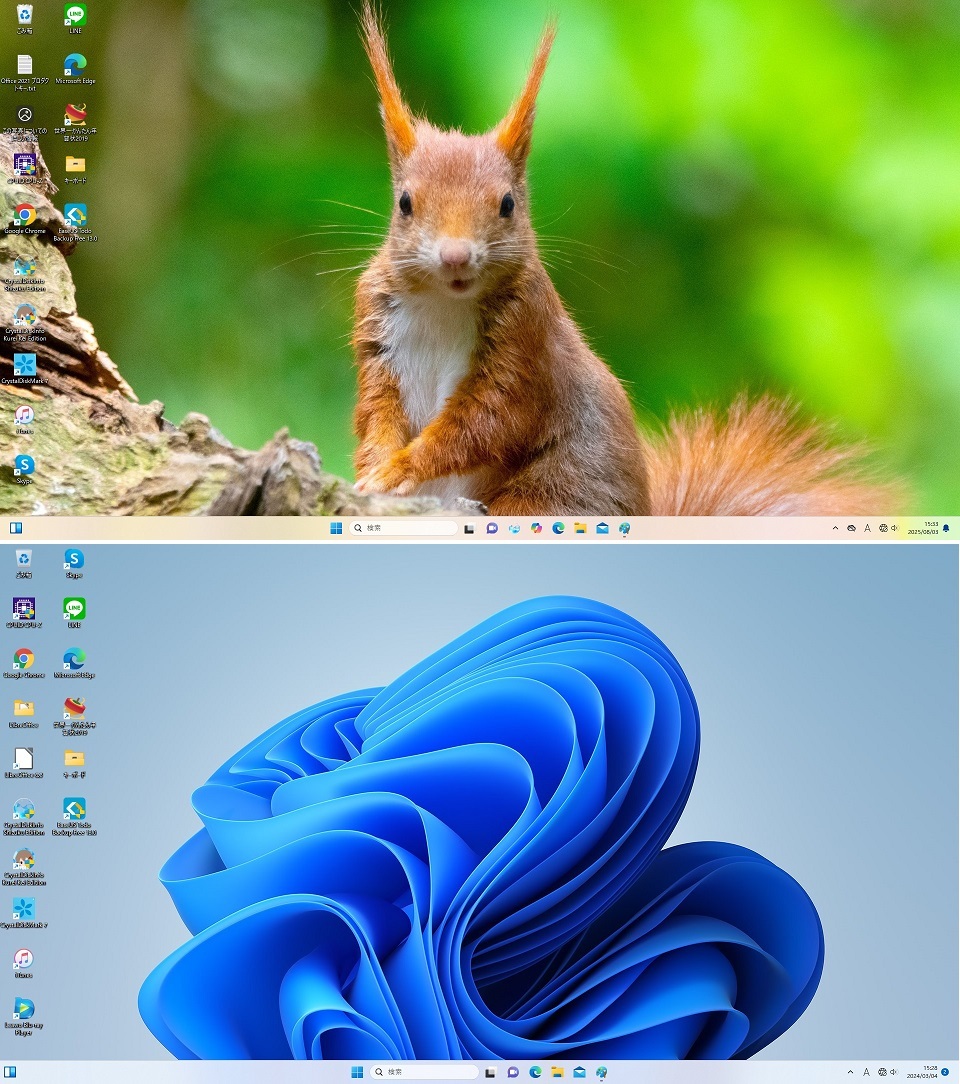Open Microsoft Edge shortcut on blue bloom desktop

pyautogui.click(x=74, y=662)
